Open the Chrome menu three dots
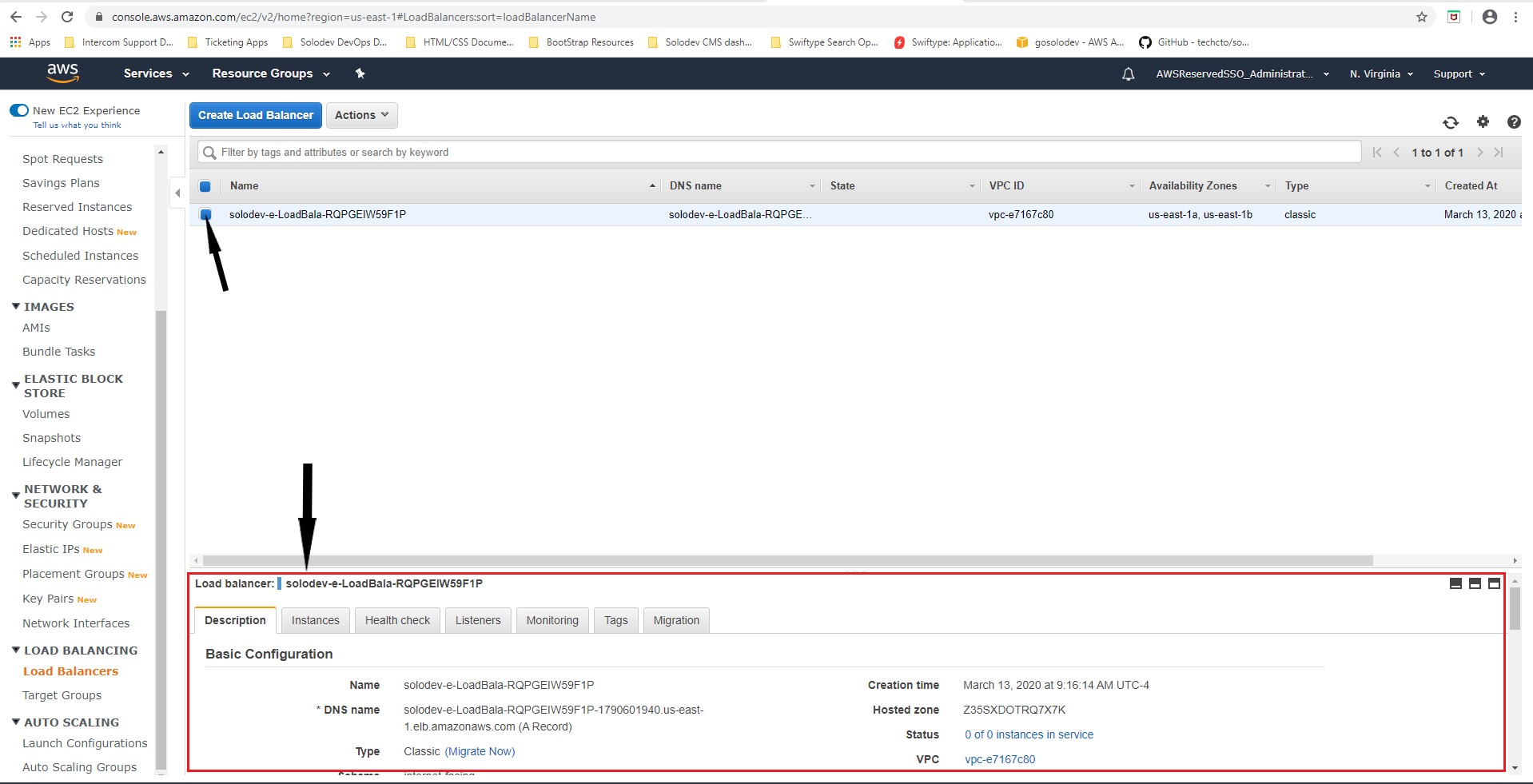Viewport: 1533px width, 784px height. coord(1515,17)
